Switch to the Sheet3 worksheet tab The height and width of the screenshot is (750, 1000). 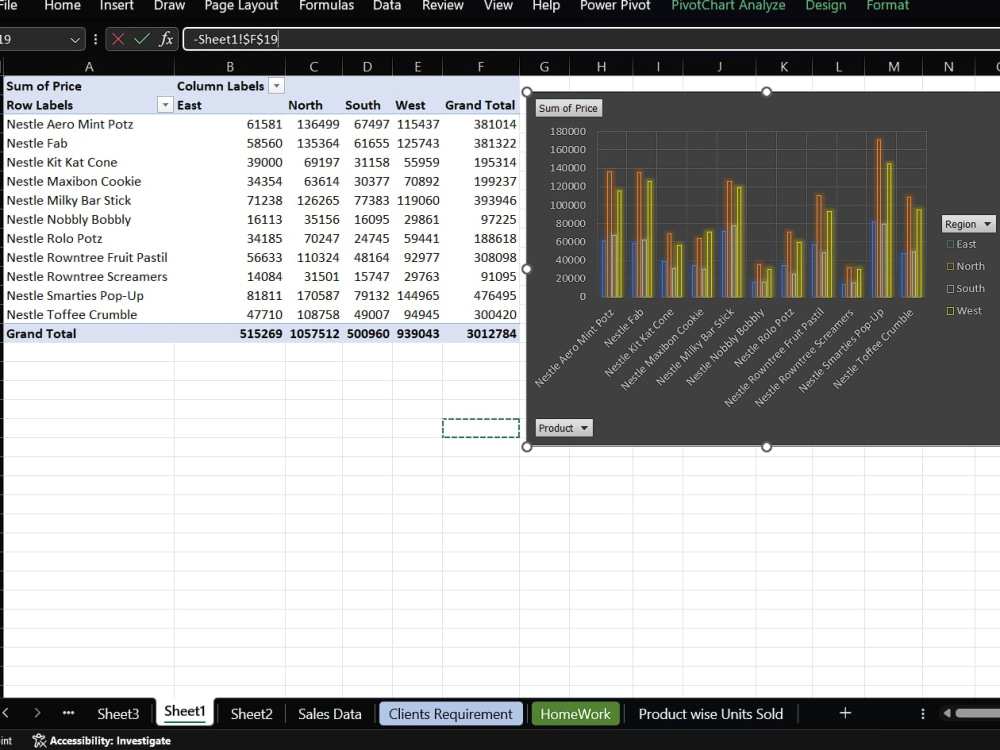(x=118, y=714)
